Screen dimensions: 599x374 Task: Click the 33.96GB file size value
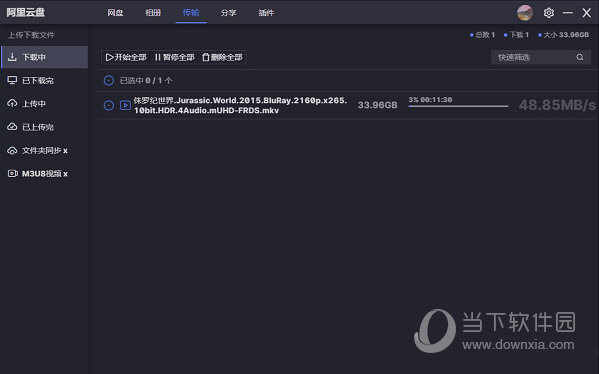[377, 105]
